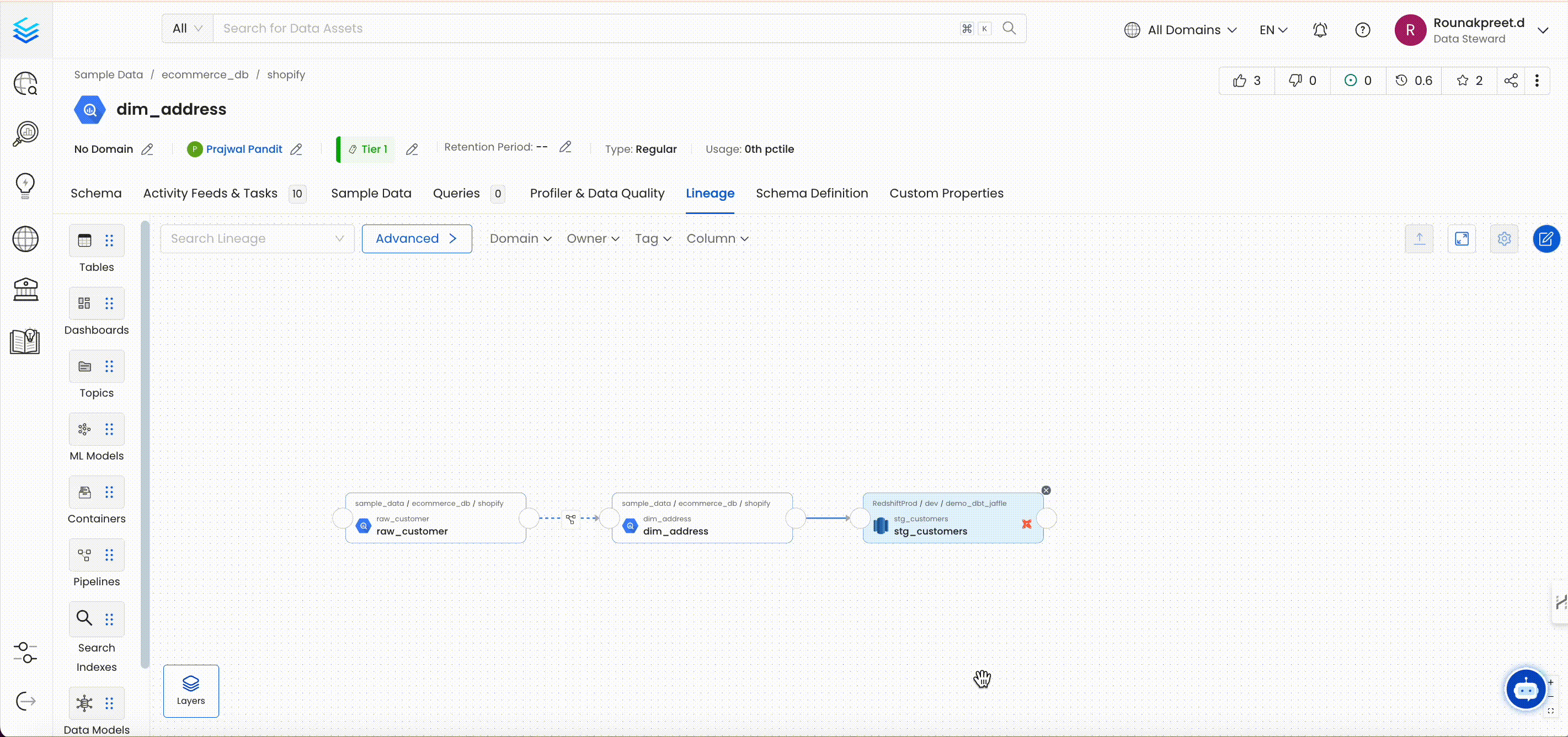Image resolution: width=1568 pixels, height=737 pixels.
Task: Click the fullscreen lineage view icon
Action: (x=1462, y=238)
